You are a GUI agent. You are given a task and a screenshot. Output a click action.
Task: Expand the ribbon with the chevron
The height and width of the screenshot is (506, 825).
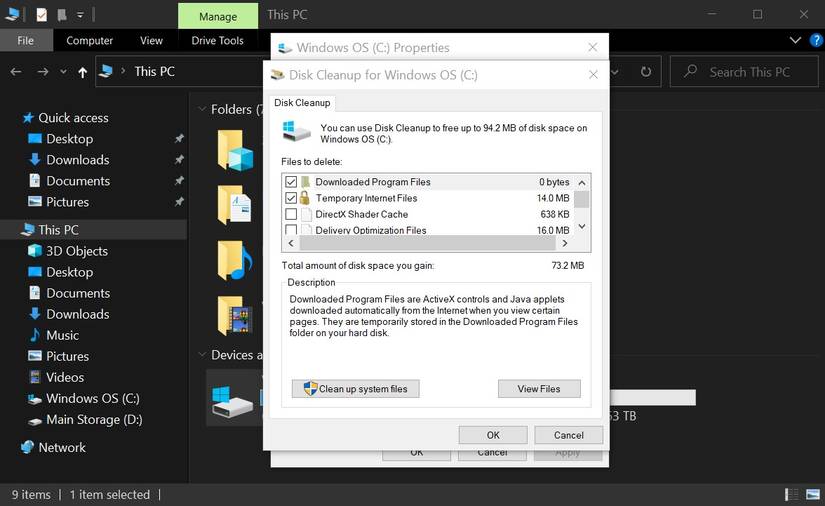pos(795,40)
